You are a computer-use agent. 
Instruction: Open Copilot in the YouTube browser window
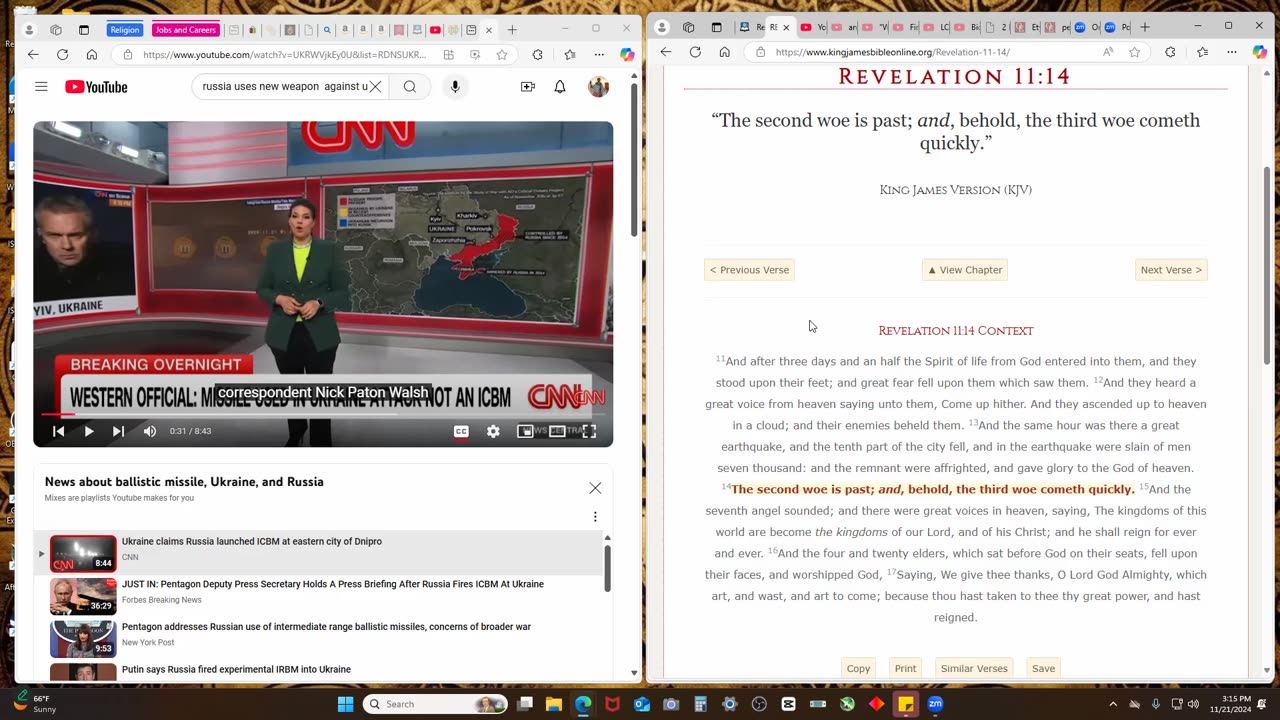[x=627, y=55]
